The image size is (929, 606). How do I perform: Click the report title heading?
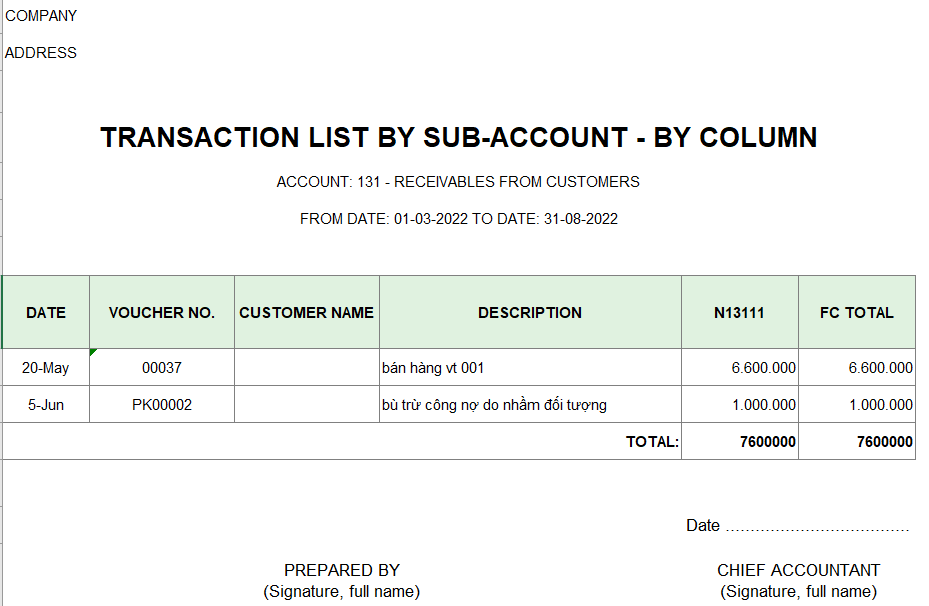[459, 137]
